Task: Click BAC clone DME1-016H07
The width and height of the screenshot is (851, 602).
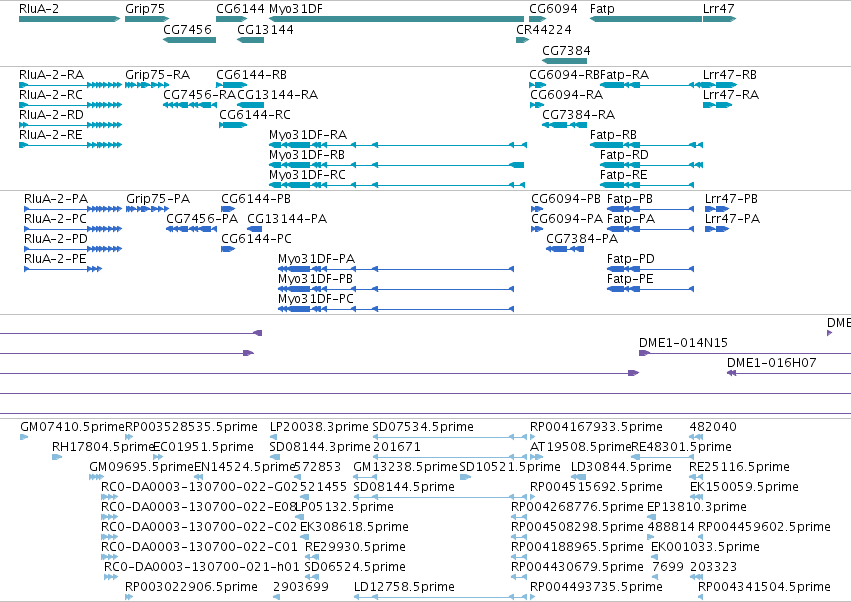Action: [789, 373]
